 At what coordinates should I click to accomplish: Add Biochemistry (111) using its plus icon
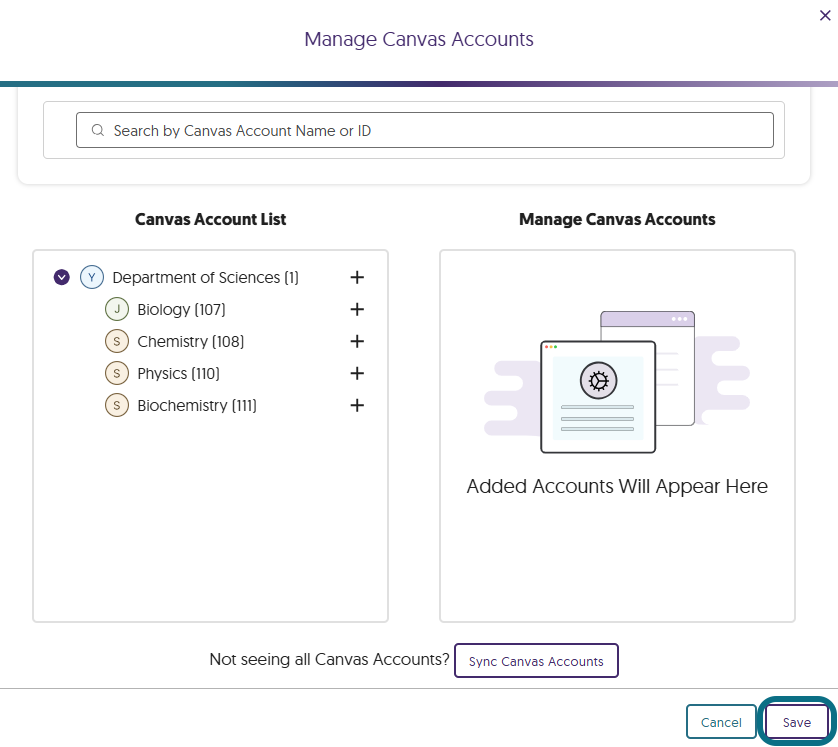[357, 406]
